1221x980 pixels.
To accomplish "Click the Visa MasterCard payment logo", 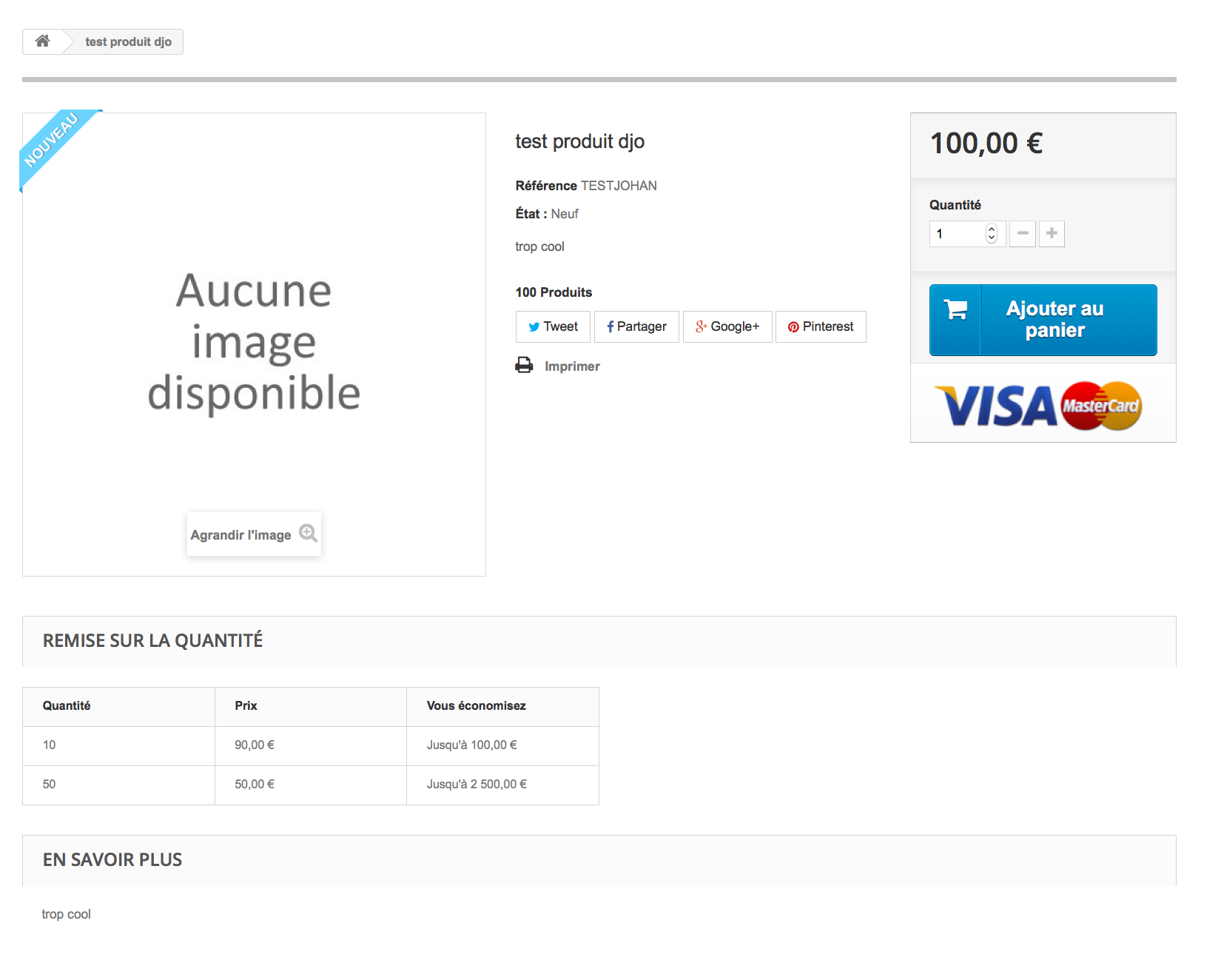I will (x=1039, y=406).
